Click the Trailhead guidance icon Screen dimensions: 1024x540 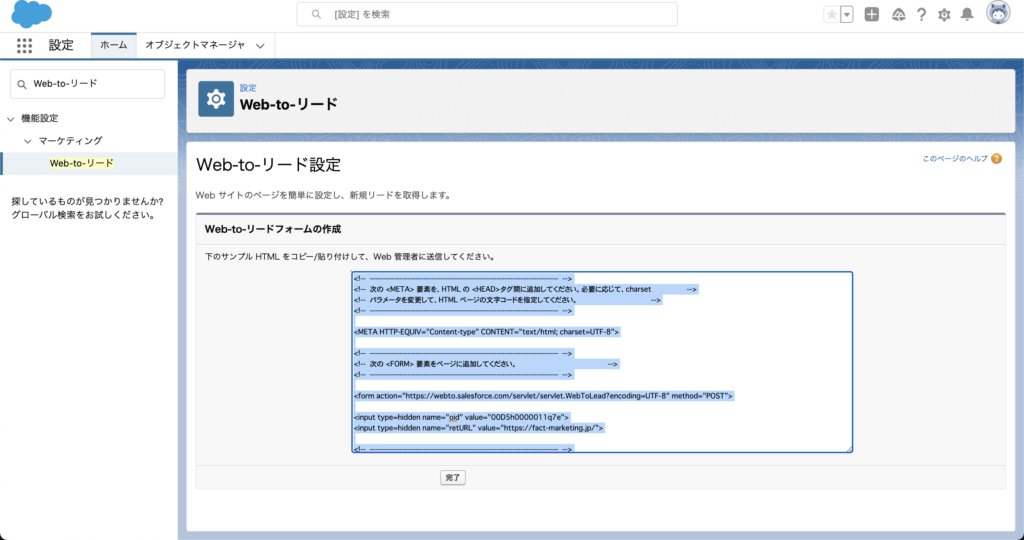click(x=899, y=14)
